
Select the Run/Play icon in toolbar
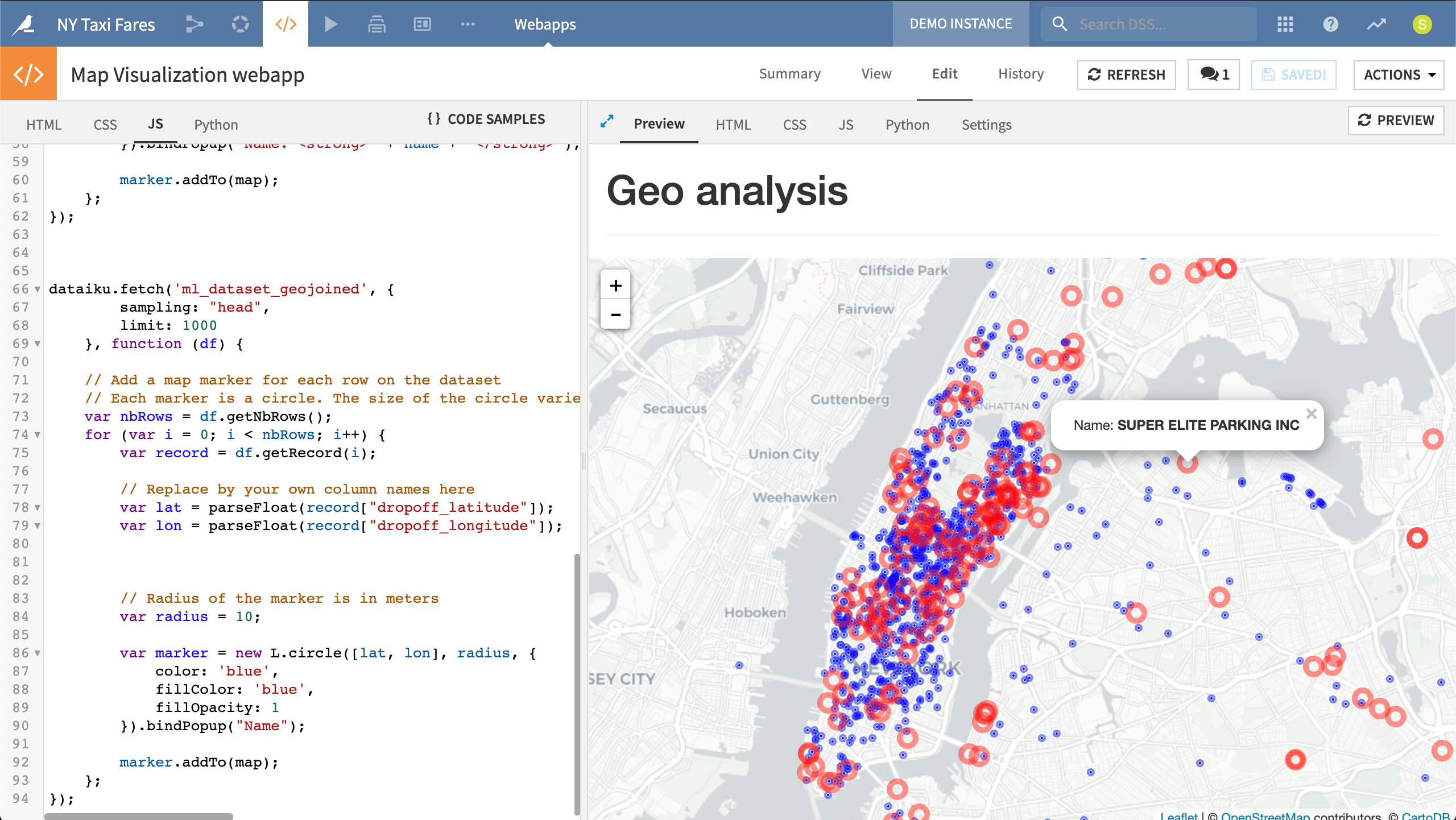[x=330, y=25]
